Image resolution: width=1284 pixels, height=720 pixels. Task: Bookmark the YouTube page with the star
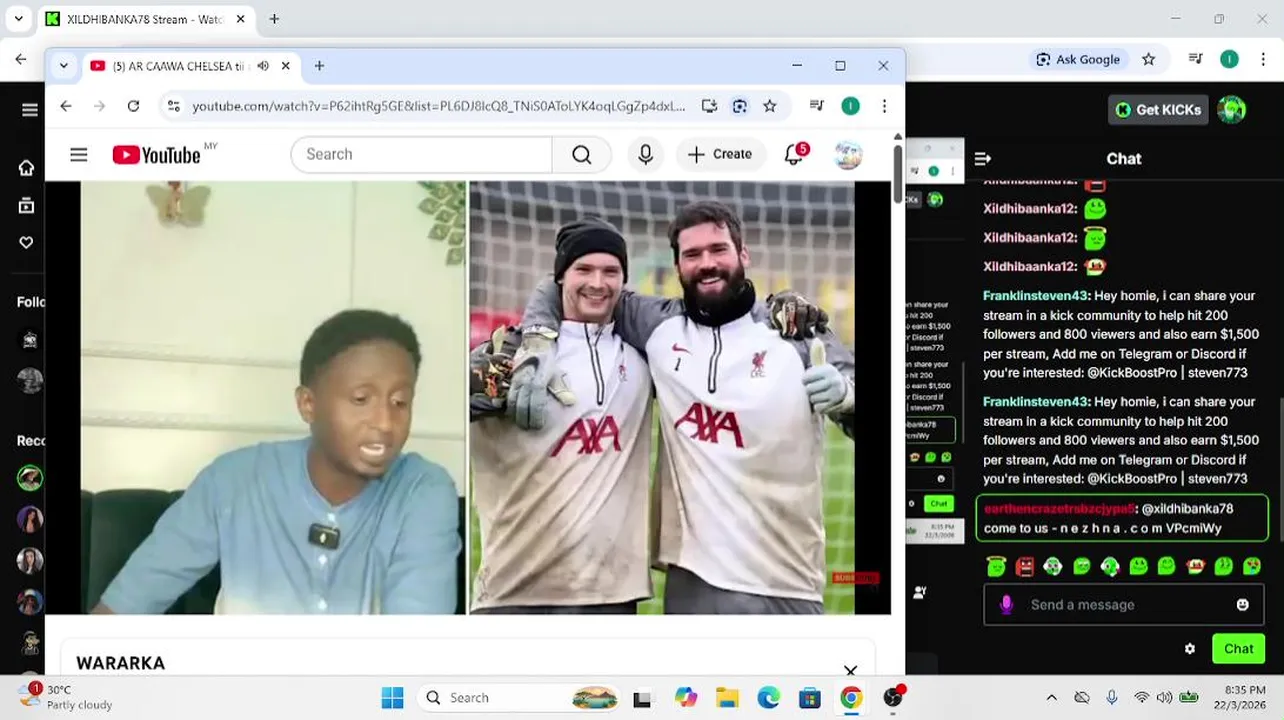coord(770,106)
